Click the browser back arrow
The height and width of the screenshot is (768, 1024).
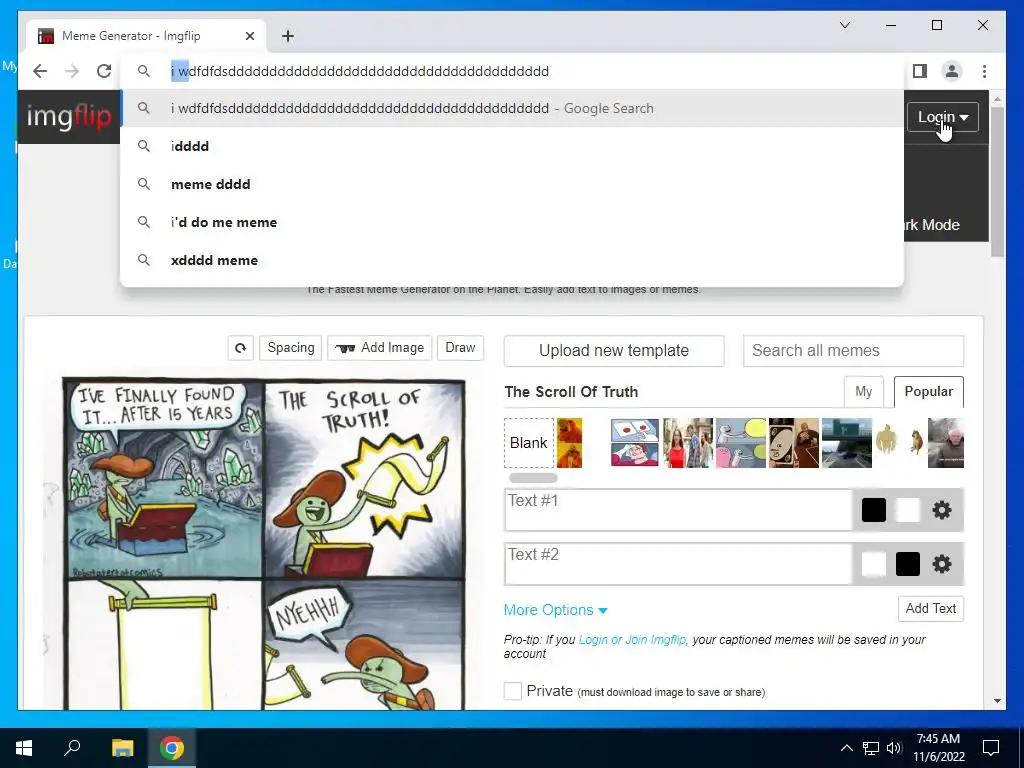click(40, 71)
